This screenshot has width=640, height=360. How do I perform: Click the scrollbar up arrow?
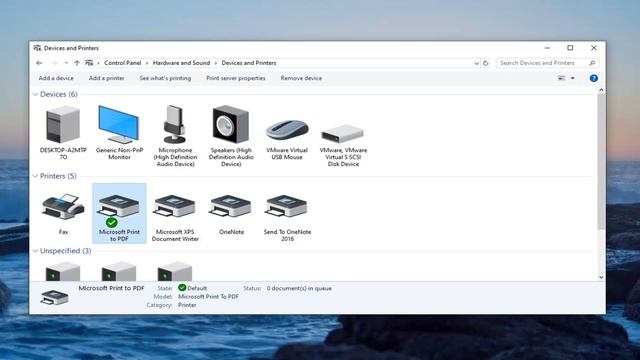coord(601,90)
